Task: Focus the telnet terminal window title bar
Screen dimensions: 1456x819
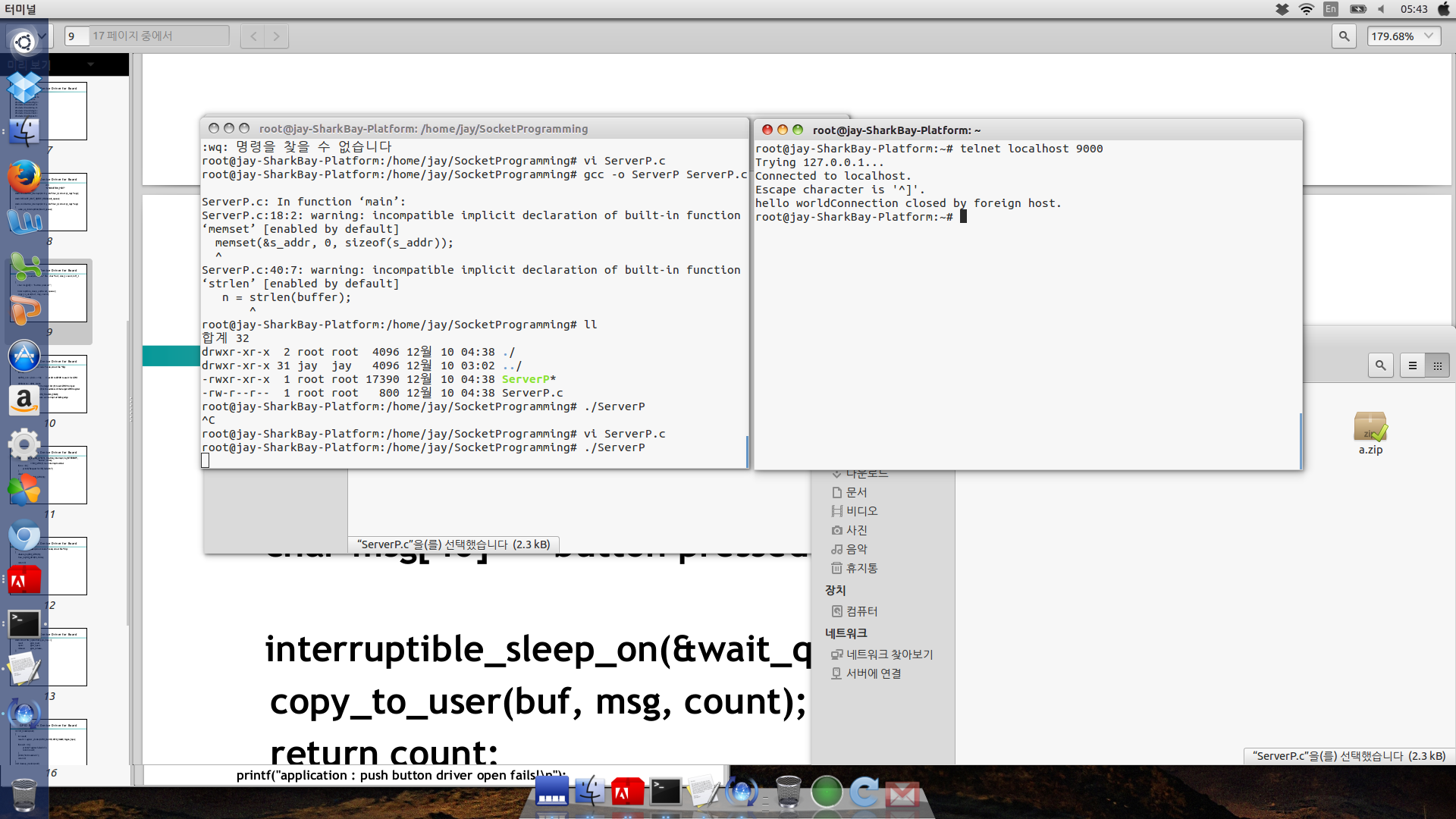Action: pos(1028,130)
